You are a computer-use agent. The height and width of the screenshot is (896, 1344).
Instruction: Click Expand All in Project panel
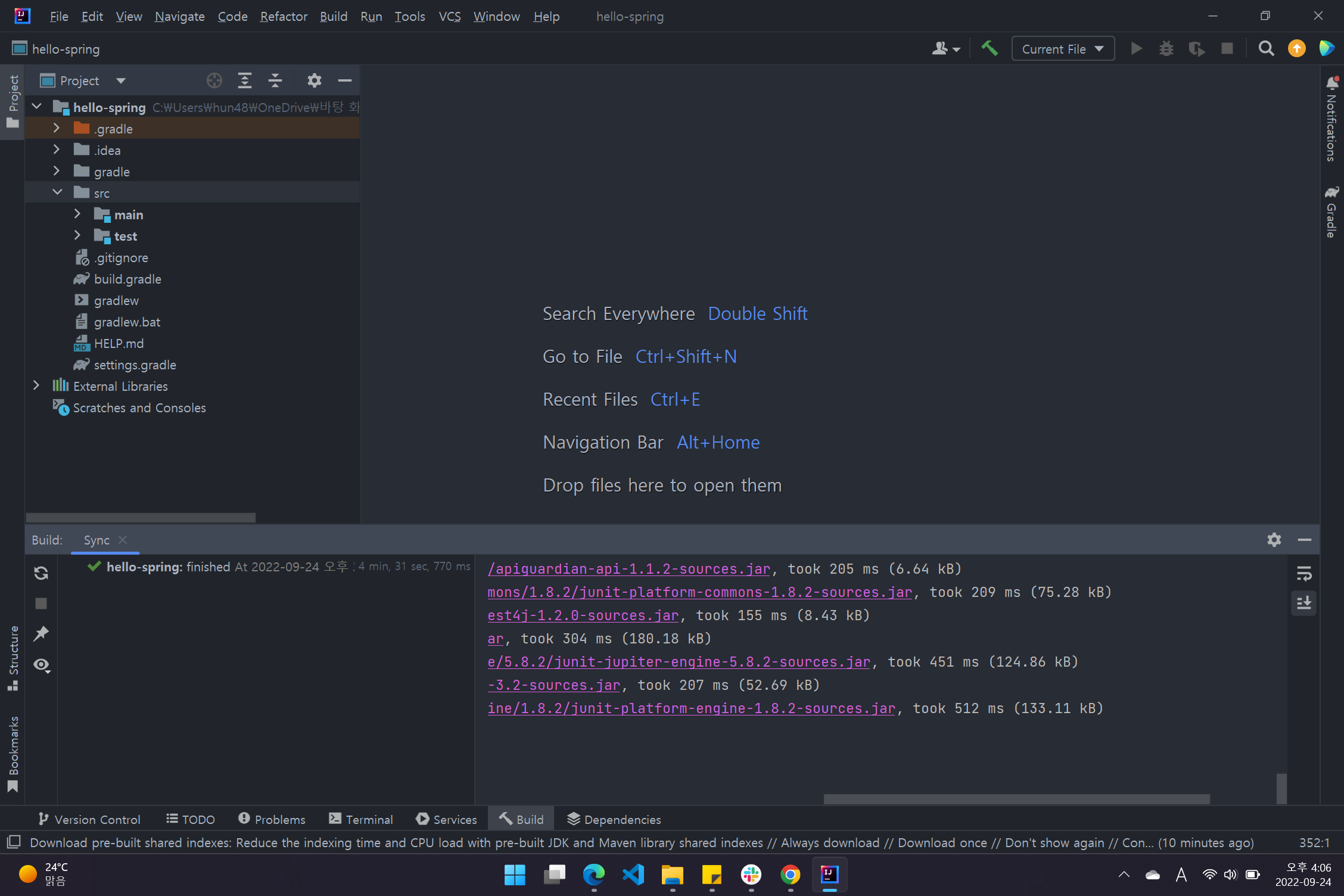pos(244,80)
